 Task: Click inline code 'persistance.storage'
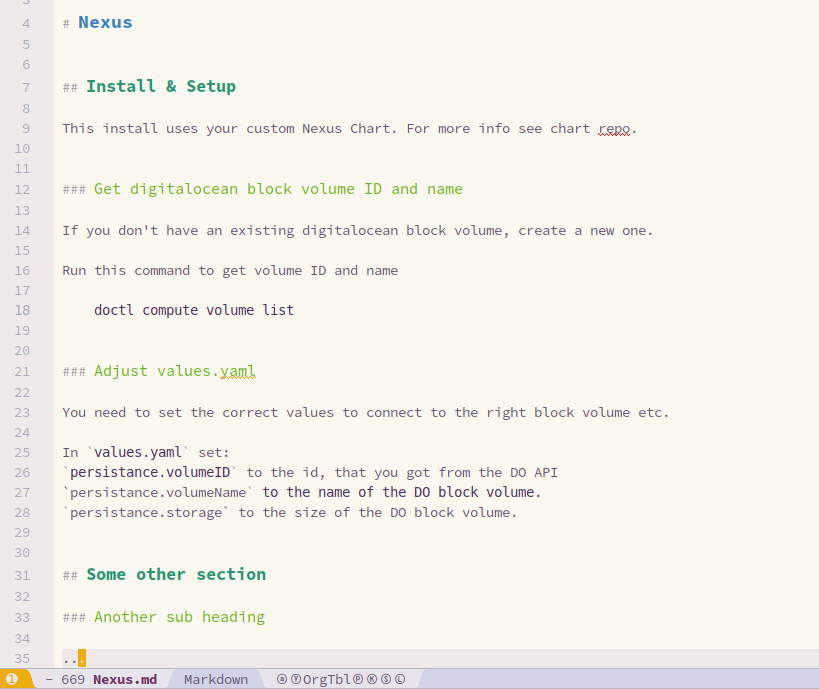tap(146, 513)
